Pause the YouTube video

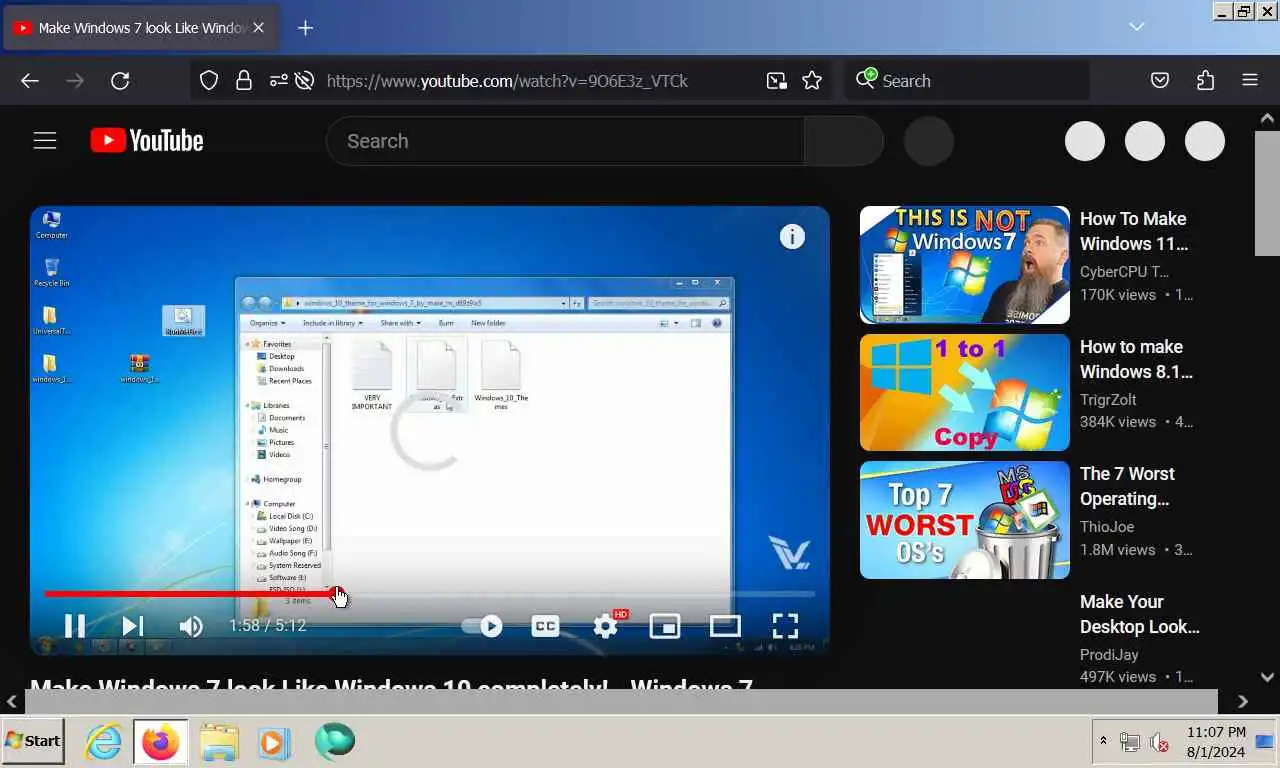pyautogui.click(x=75, y=626)
